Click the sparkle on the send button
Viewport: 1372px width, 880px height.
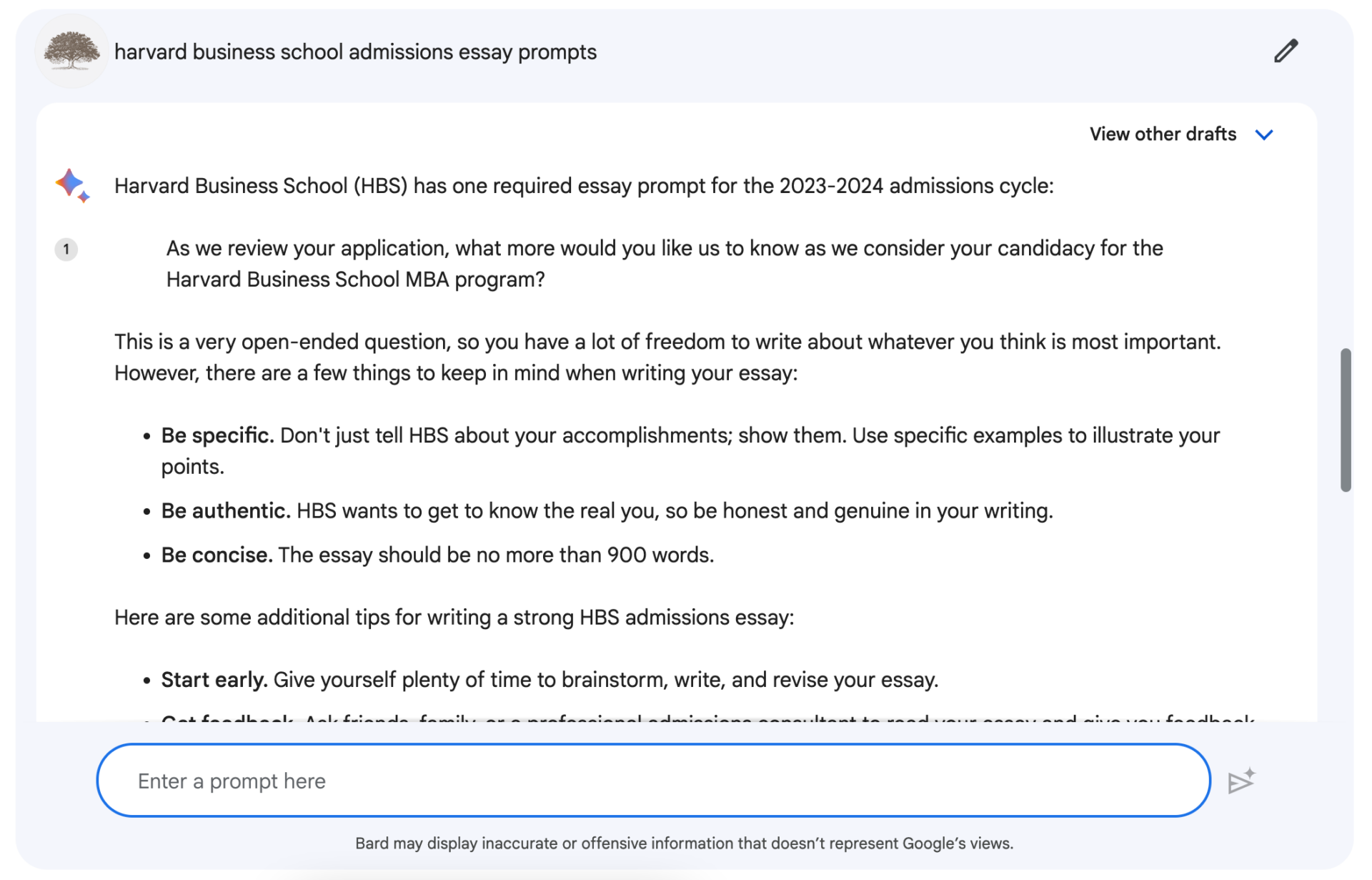click(1251, 771)
